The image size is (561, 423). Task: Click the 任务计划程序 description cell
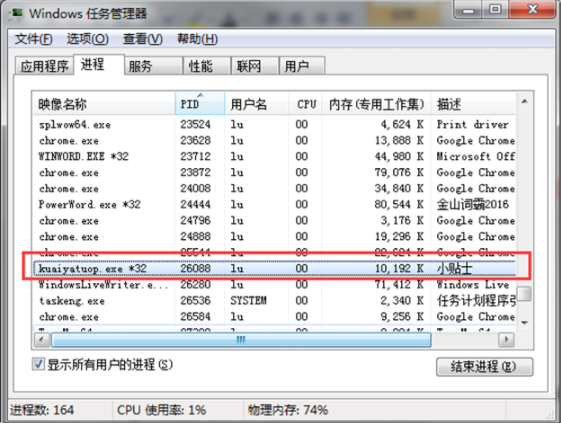point(476,301)
